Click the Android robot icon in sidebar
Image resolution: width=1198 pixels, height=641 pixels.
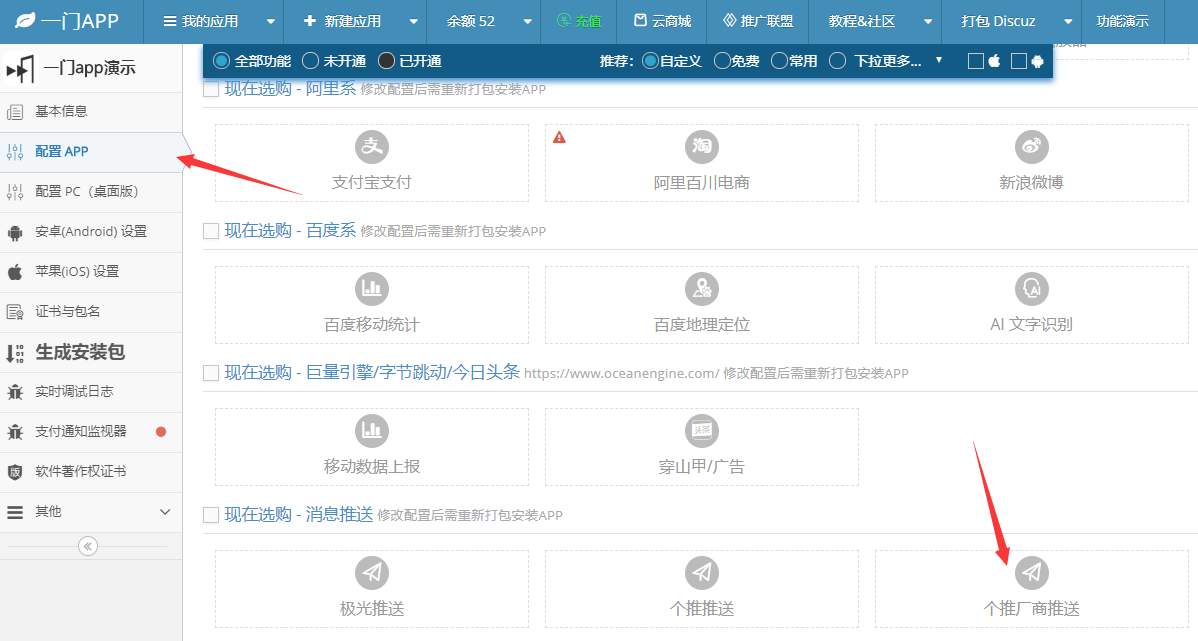(x=15, y=232)
